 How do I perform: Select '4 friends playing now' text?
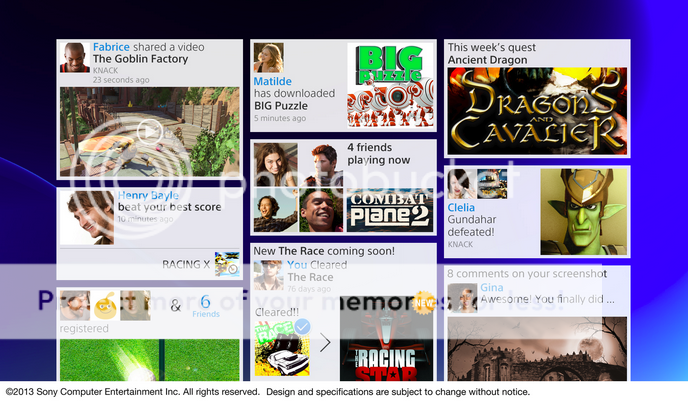(379, 154)
